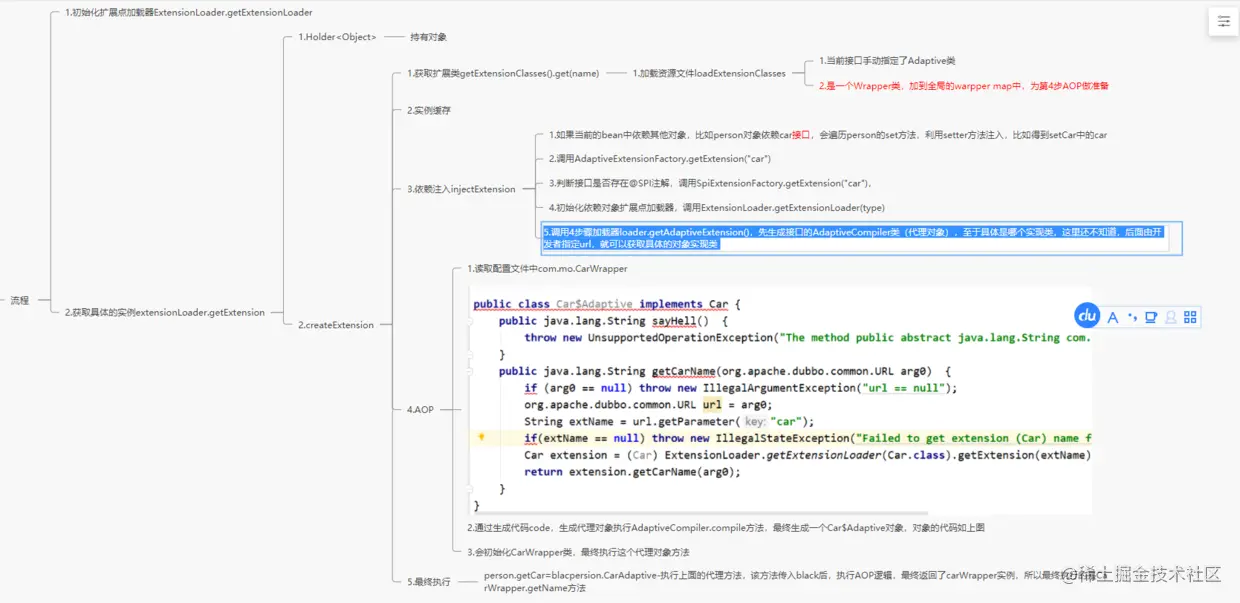Click the coffee cup icon in floating toolbar
The image size is (1240, 603).
point(1151,317)
